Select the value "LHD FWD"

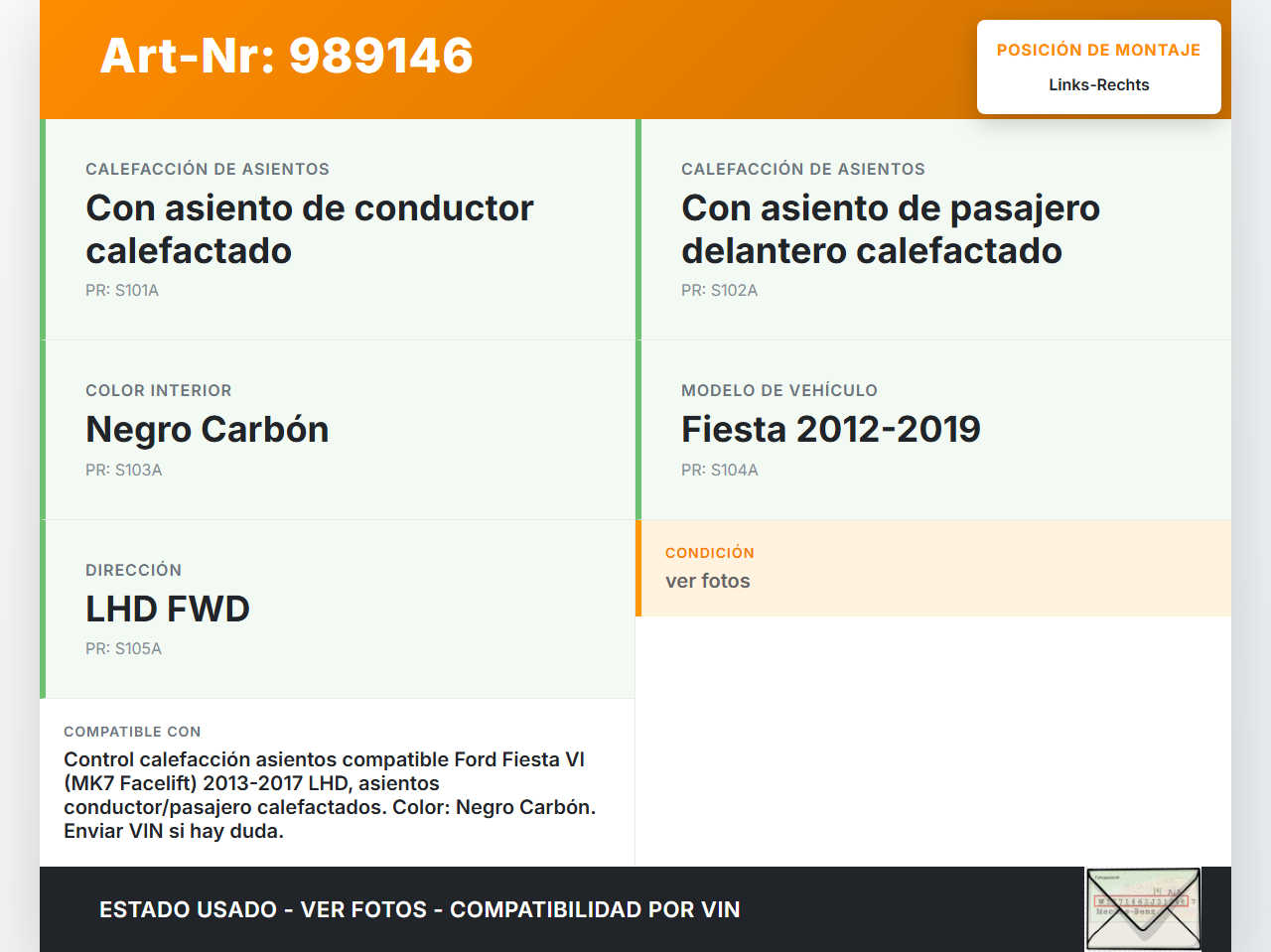168,609
